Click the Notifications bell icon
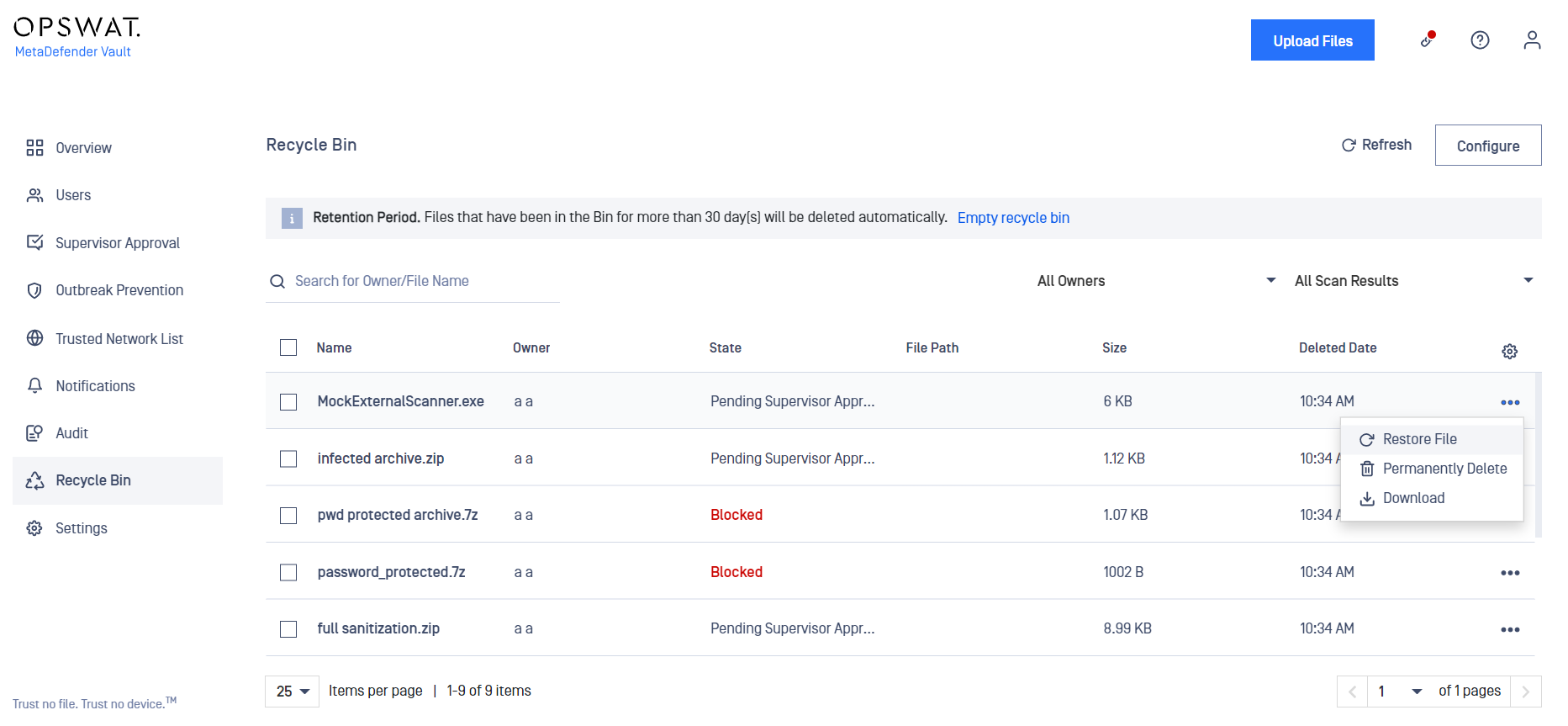This screenshot has height=726, width=1568. click(34, 385)
